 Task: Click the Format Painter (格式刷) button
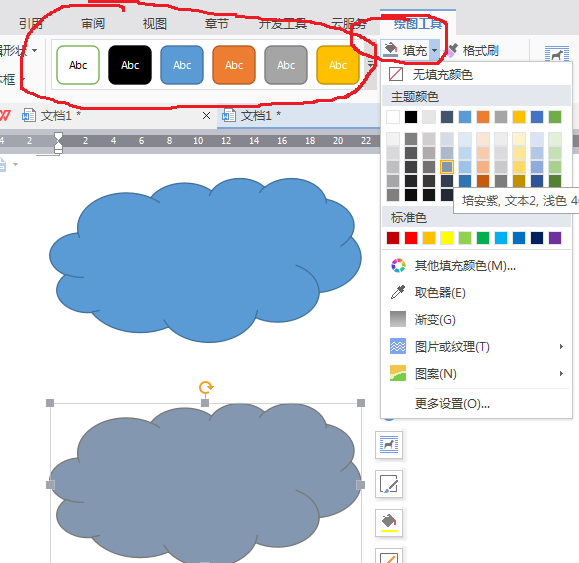click(x=473, y=50)
